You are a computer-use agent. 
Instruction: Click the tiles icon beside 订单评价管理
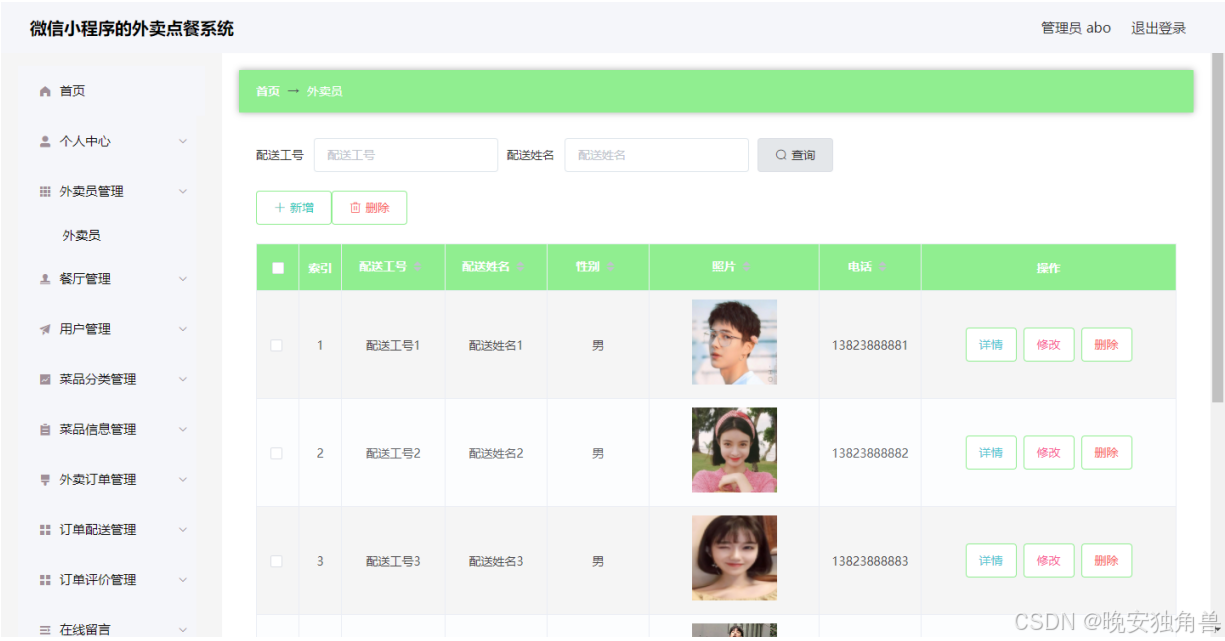(x=45, y=579)
